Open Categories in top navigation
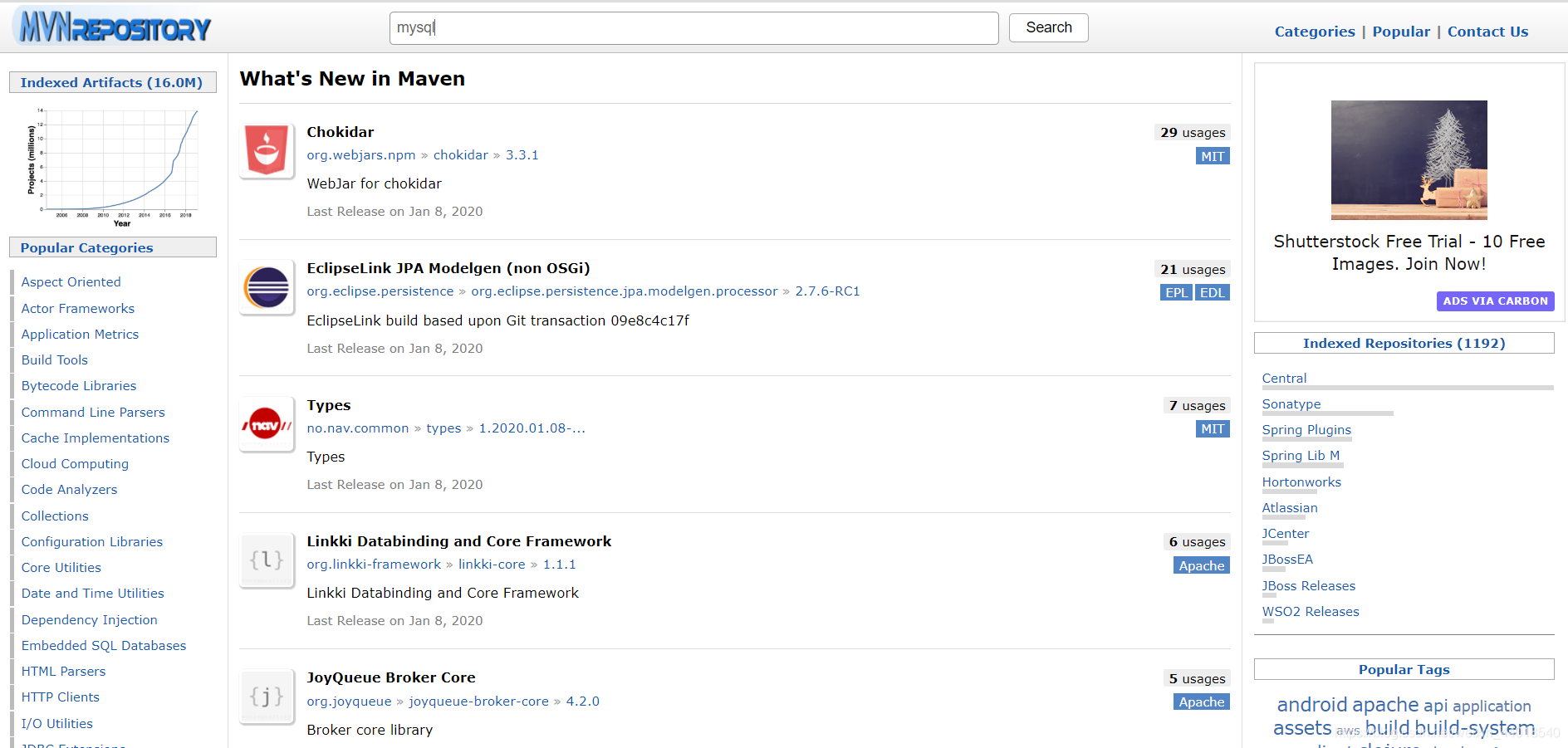 [x=1314, y=32]
